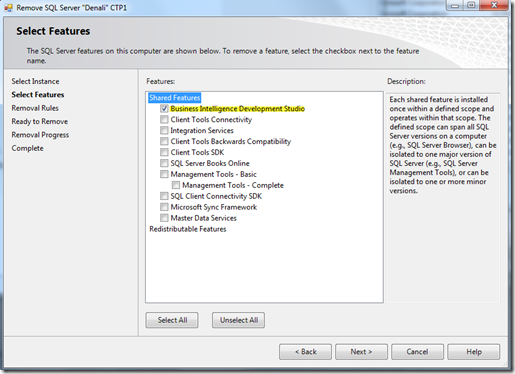Check the Master Data Services checkbox
515x374 pixels.
pyautogui.click(x=164, y=218)
